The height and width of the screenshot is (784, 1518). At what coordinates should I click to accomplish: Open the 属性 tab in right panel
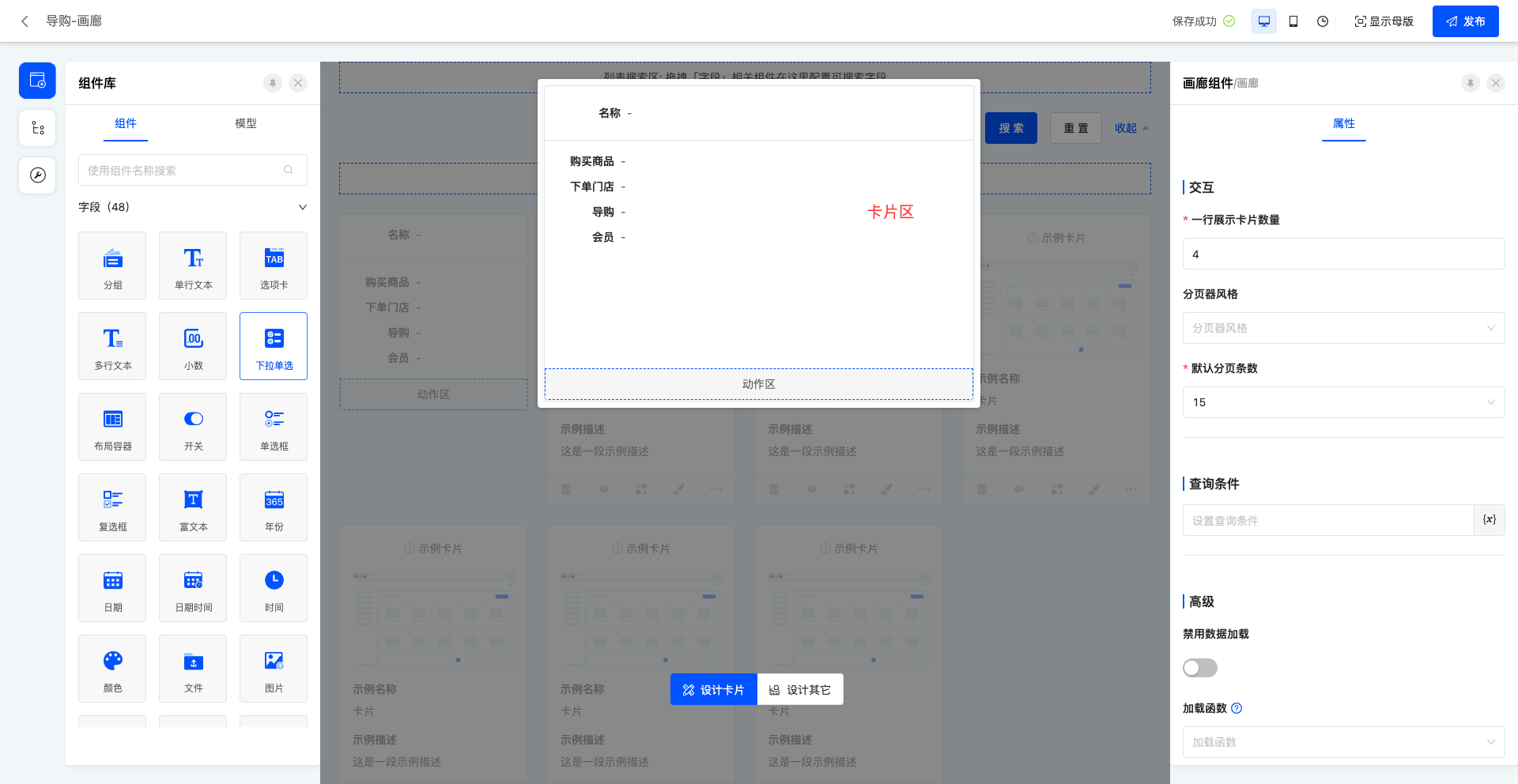pos(1343,124)
